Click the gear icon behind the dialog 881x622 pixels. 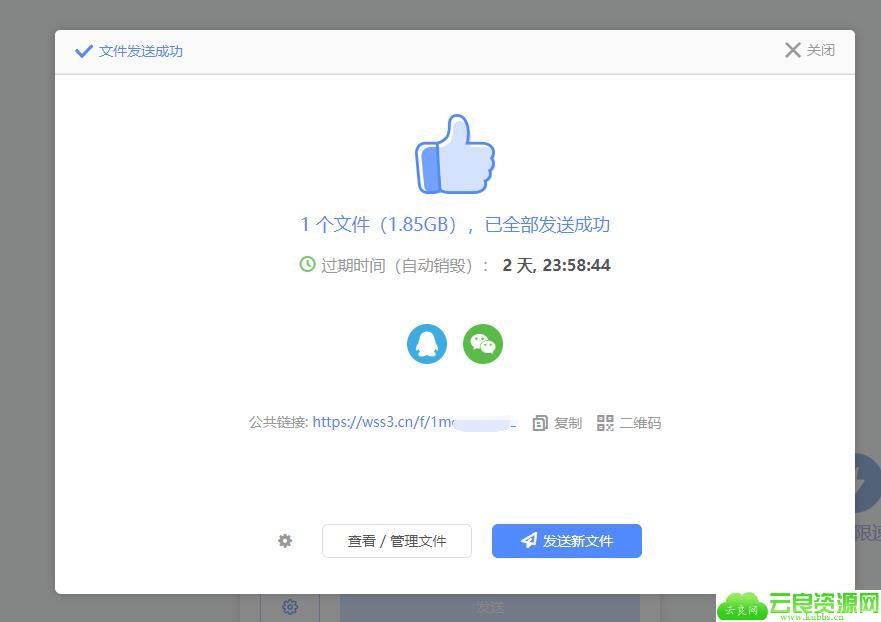[290, 607]
